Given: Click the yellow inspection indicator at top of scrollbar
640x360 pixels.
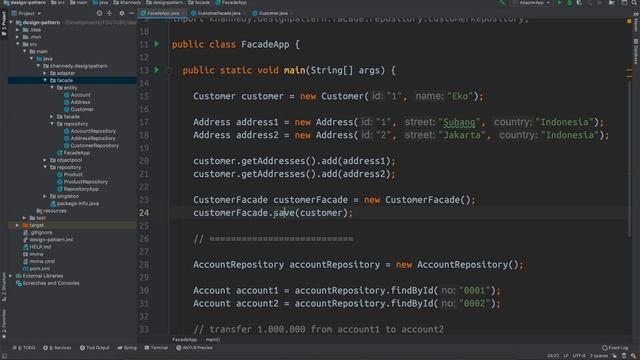Looking at the screenshot, I should (x=629, y=21).
